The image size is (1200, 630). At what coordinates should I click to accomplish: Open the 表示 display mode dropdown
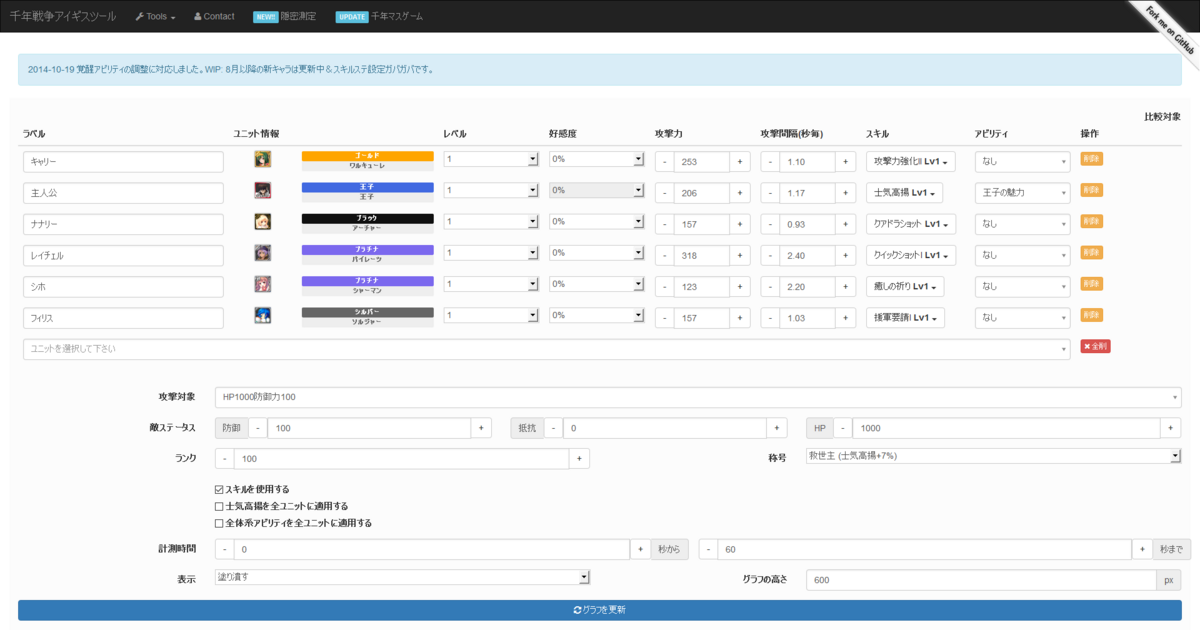pyautogui.click(x=403, y=577)
